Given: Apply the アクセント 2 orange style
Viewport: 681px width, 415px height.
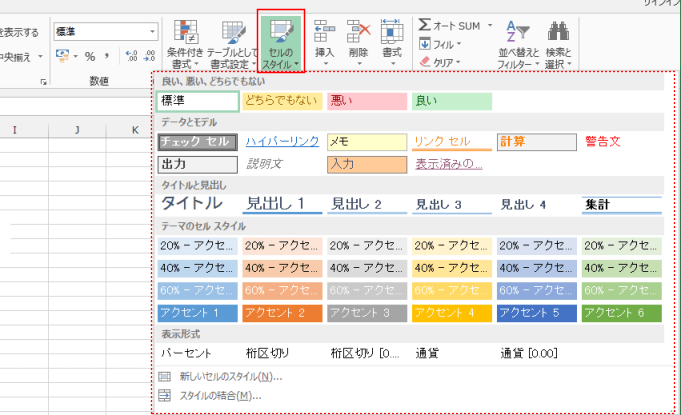Looking at the screenshot, I should [281, 313].
